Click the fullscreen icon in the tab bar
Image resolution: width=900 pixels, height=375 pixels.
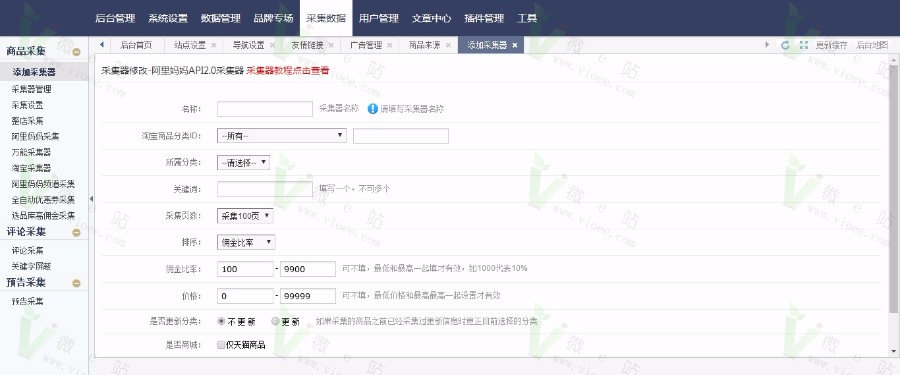point(803,45)
